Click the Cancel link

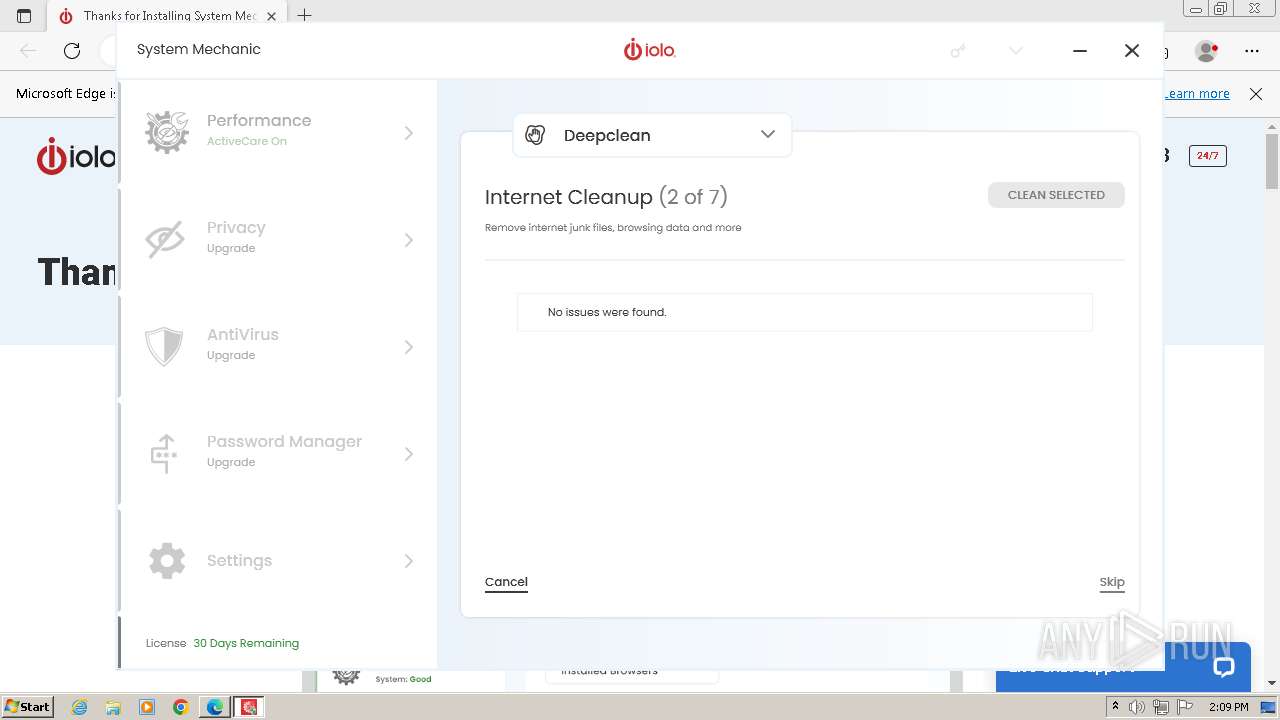click(x=506, y=582)
